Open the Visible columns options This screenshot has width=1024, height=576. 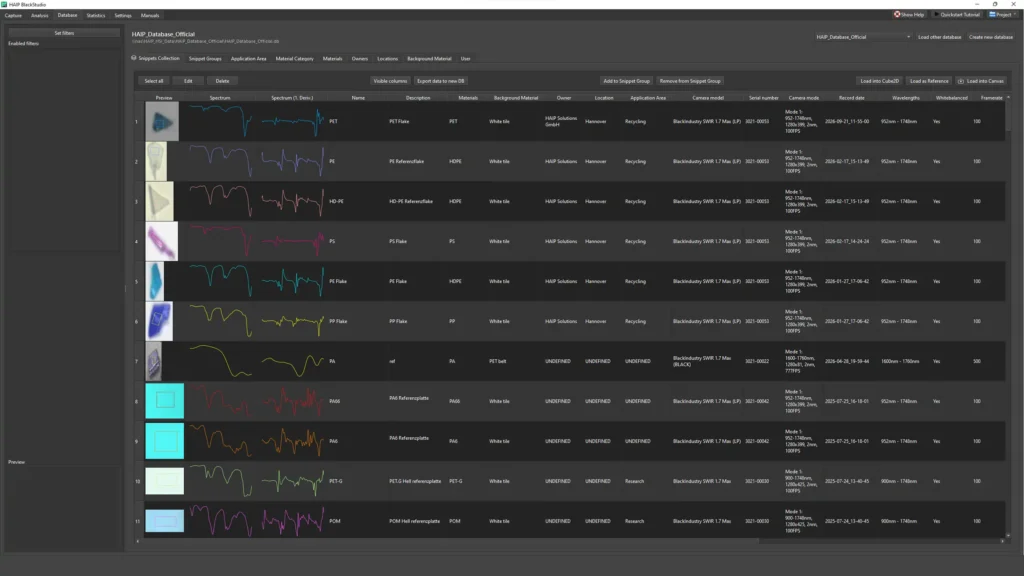390,81
